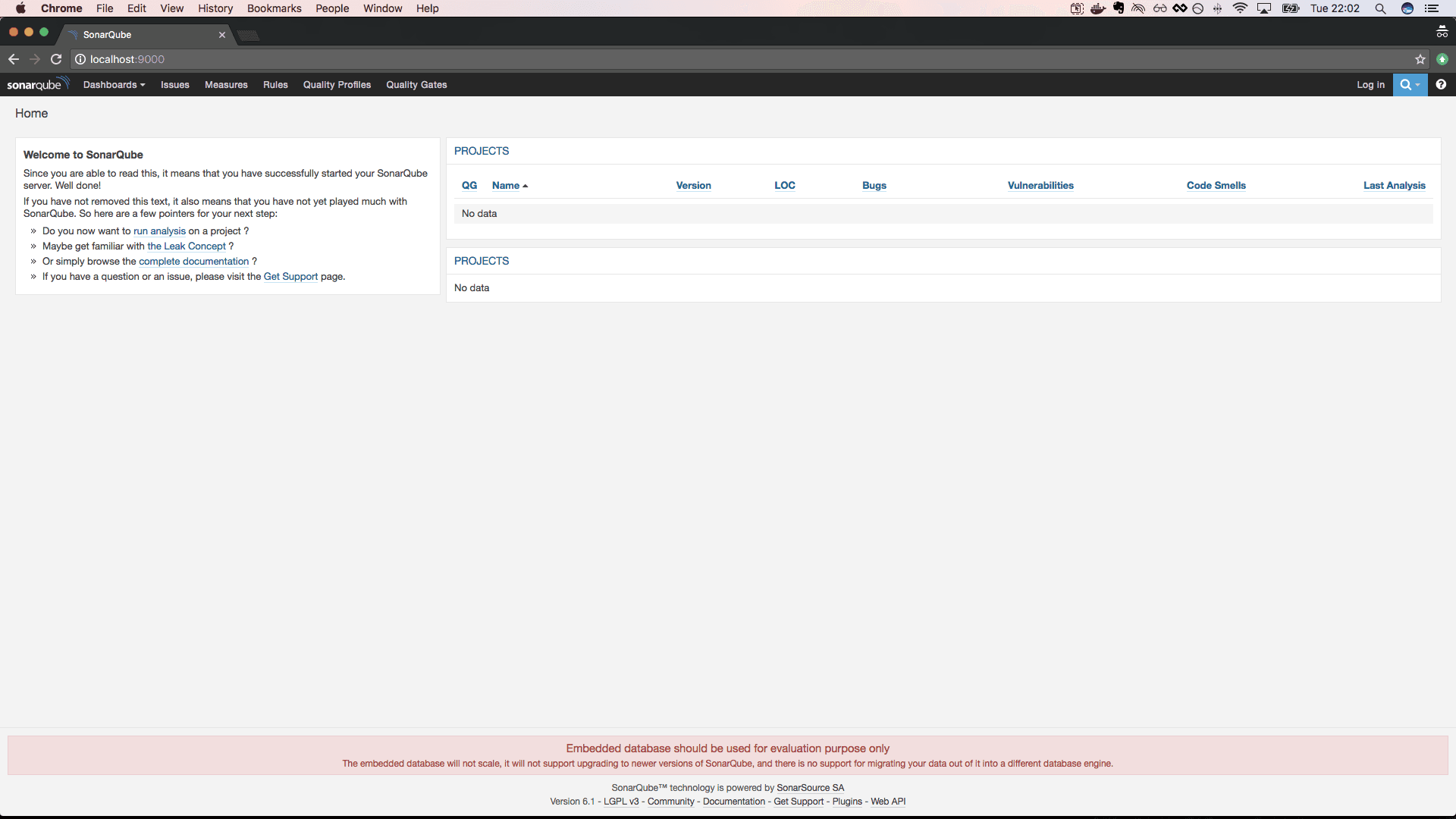Open the AirPlay display icon
This screenshot has height=819, width=1456.
tap(1264, 8)
